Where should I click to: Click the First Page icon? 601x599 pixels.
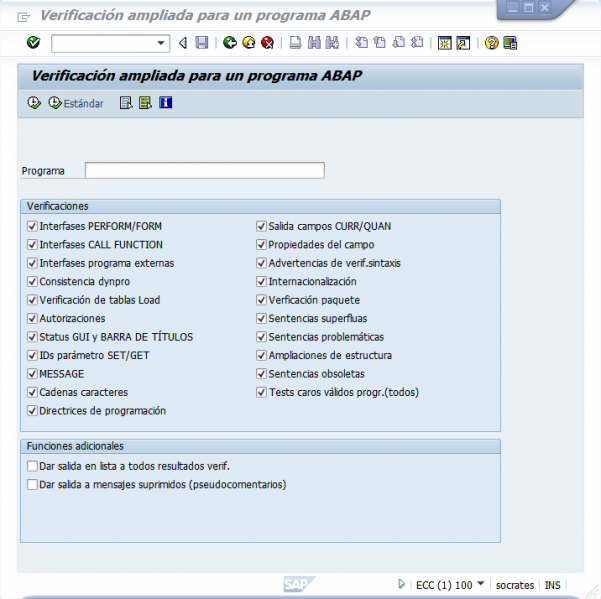click(x=361, y=43)
